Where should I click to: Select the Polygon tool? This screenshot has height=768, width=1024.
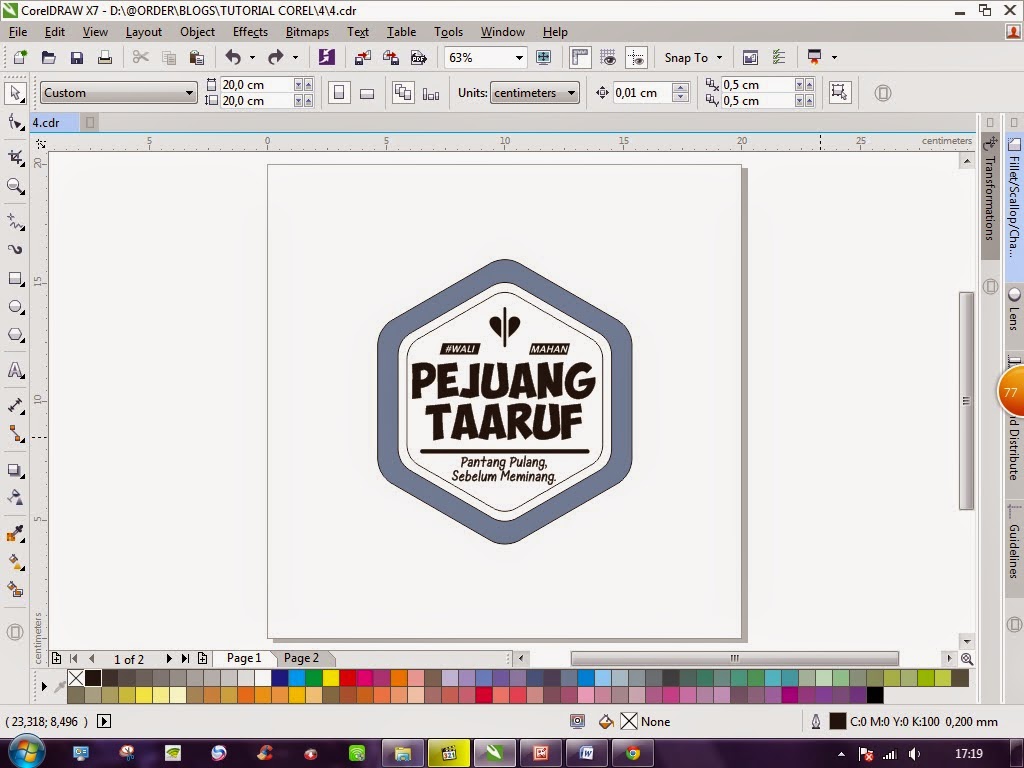[x=15, y=335]
